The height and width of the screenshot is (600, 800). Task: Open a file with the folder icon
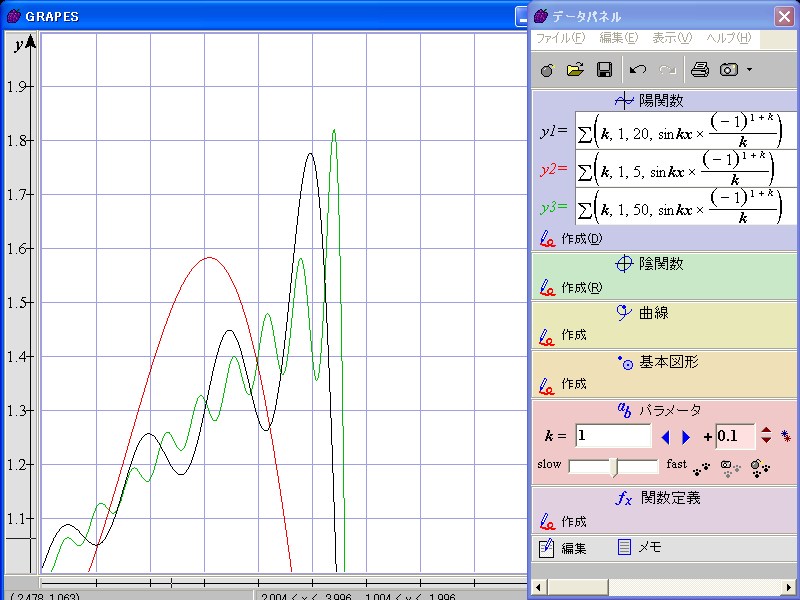click(575, 70)
